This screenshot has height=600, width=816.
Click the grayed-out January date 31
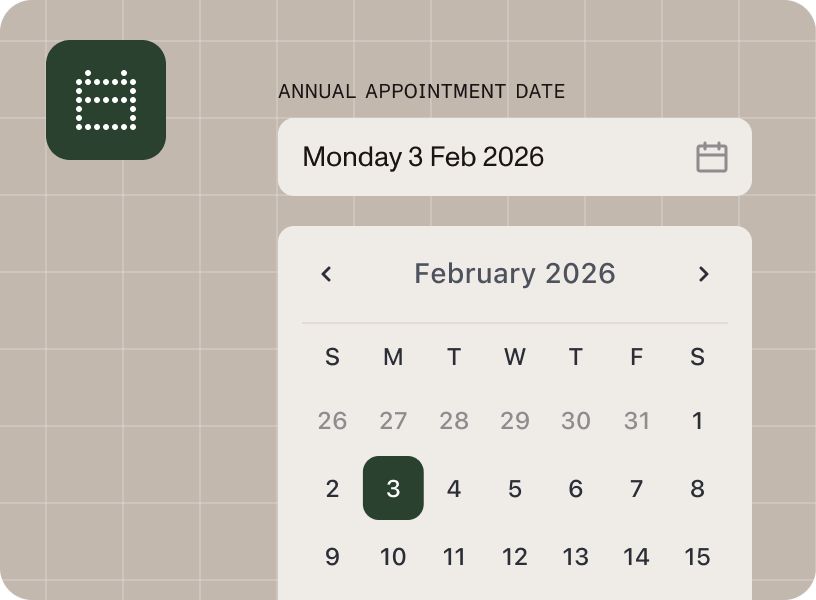(637, 421)
